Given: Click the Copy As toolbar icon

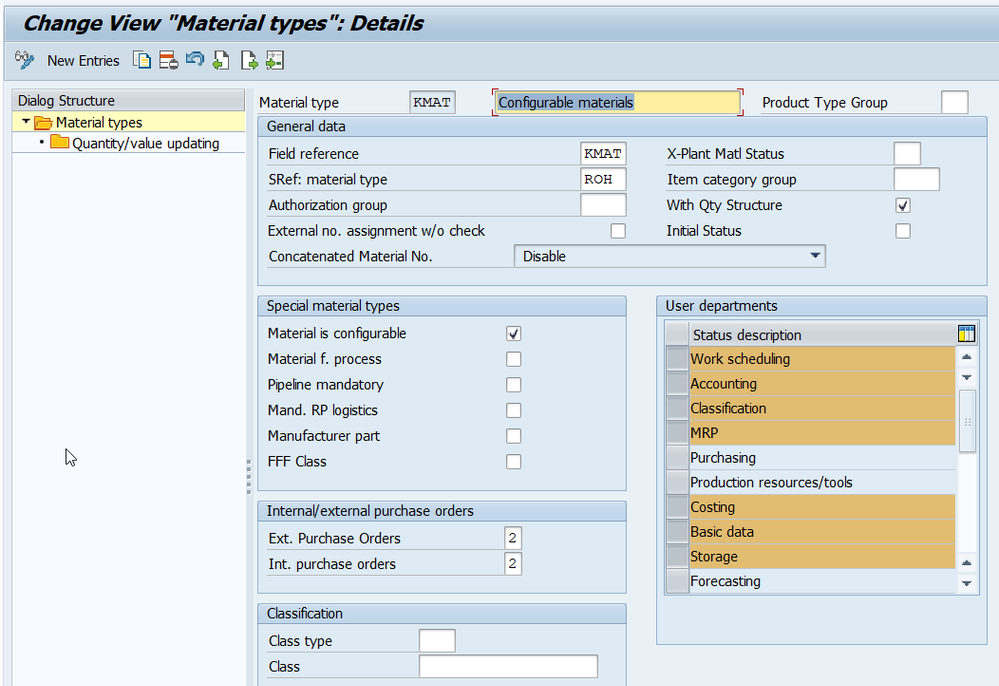Looking at the screenshot, I should (x=143, y=60).
